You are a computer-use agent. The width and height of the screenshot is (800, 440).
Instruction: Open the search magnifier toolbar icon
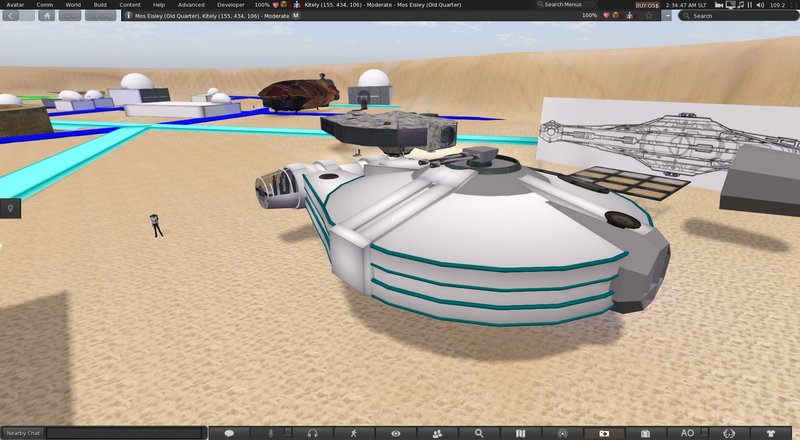point(479,433)
